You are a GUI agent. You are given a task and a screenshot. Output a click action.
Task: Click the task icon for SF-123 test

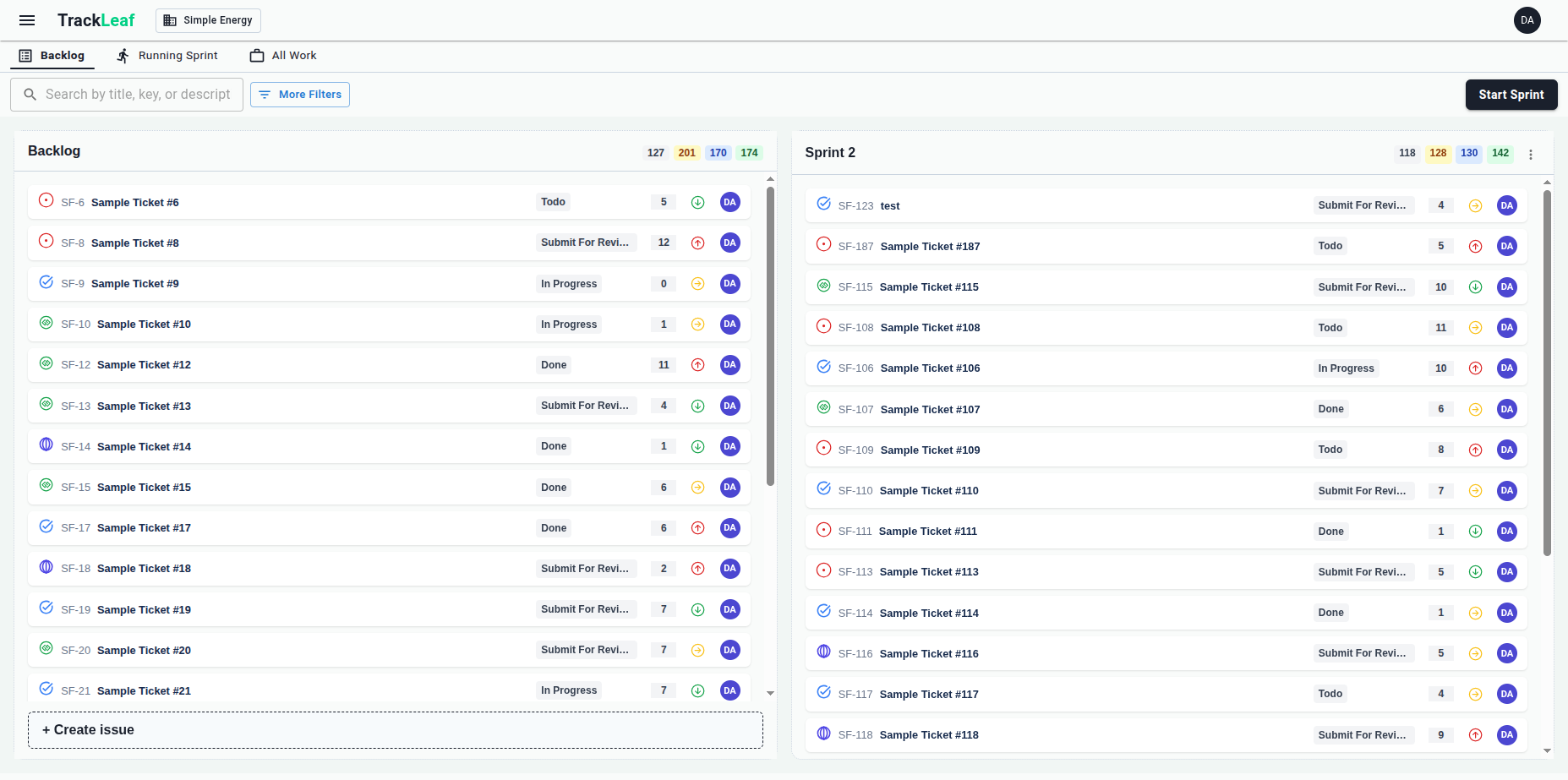click(x=824, y=204)
